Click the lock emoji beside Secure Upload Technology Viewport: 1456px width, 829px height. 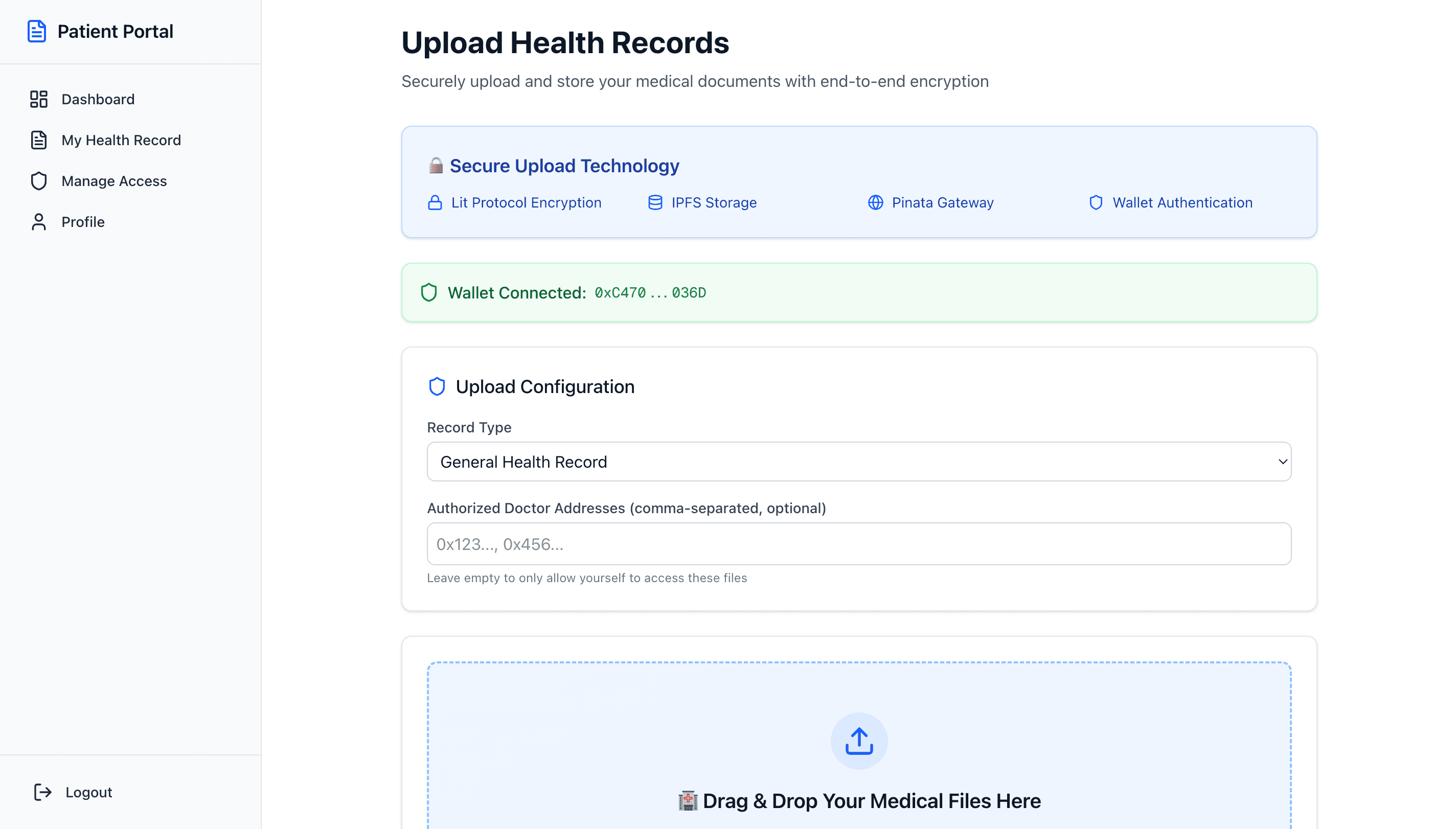[x=436, y=166]
